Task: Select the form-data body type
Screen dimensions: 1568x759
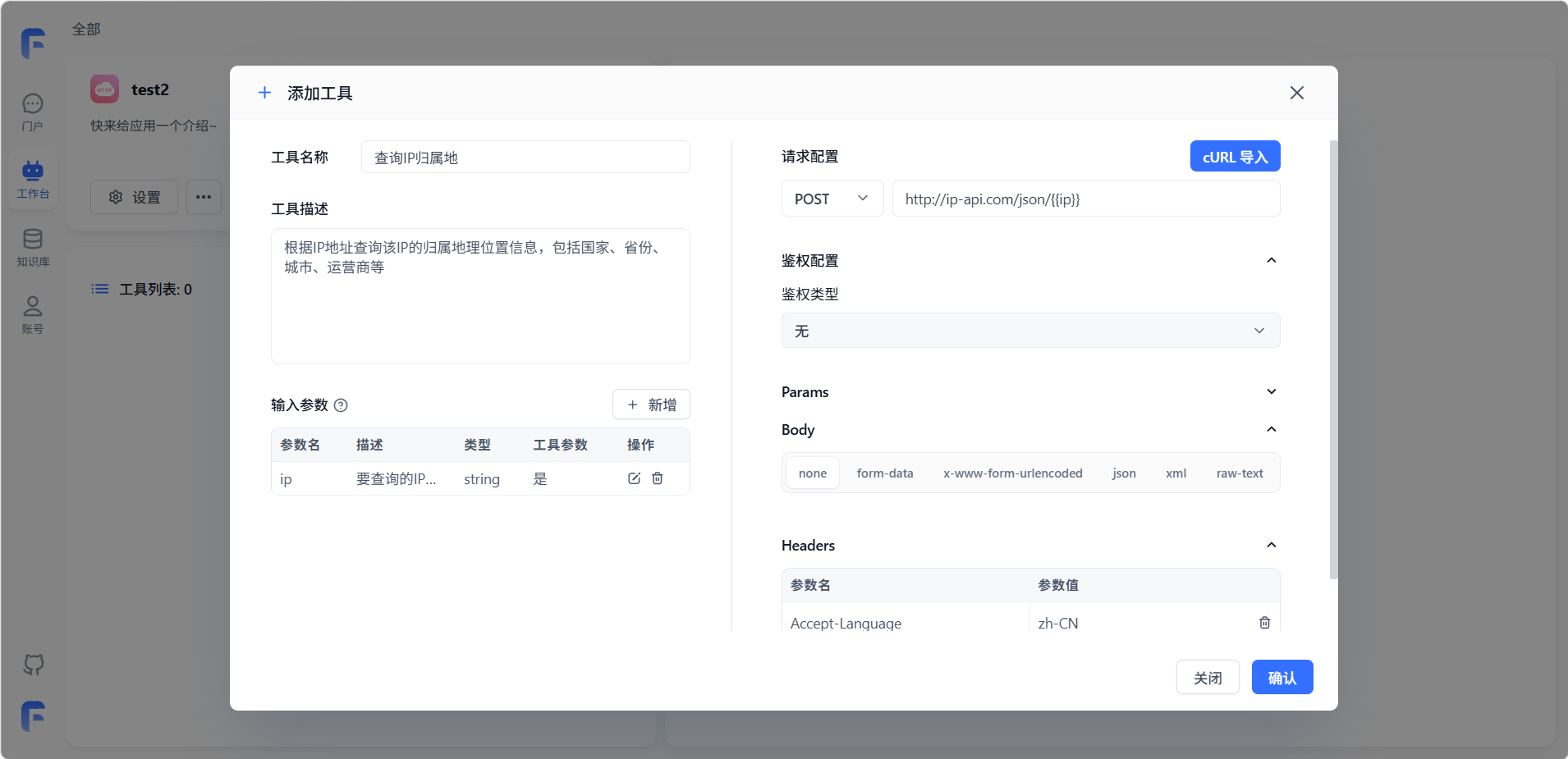Action: coord(884,473)
